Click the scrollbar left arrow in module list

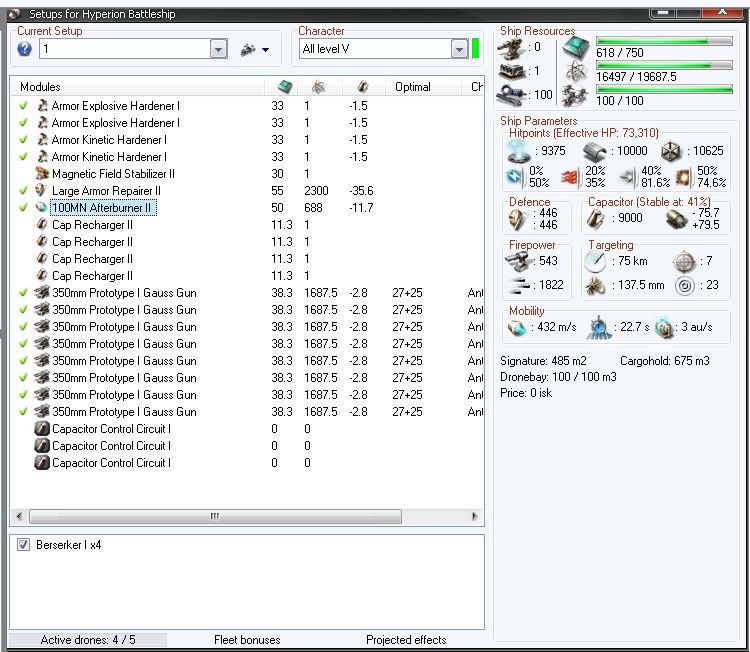[x=19, y=516]
